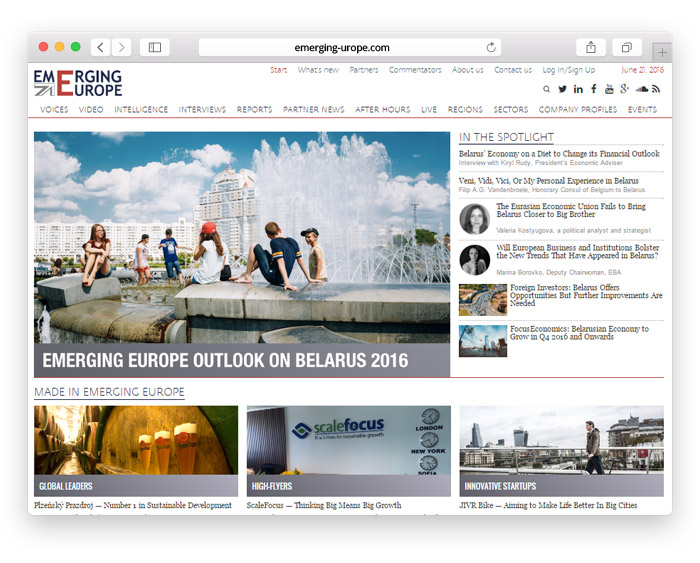Click the Emerging Europe logo
The image size is (700, 563).
pyautogui.click(x=78, y=83)
